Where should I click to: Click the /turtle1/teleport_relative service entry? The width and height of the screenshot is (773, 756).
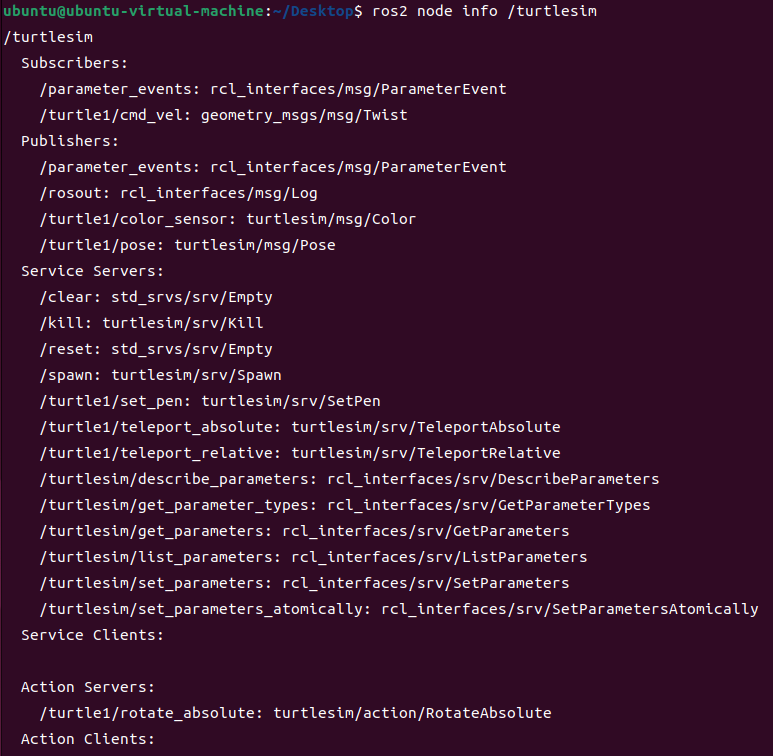point(300,453)
